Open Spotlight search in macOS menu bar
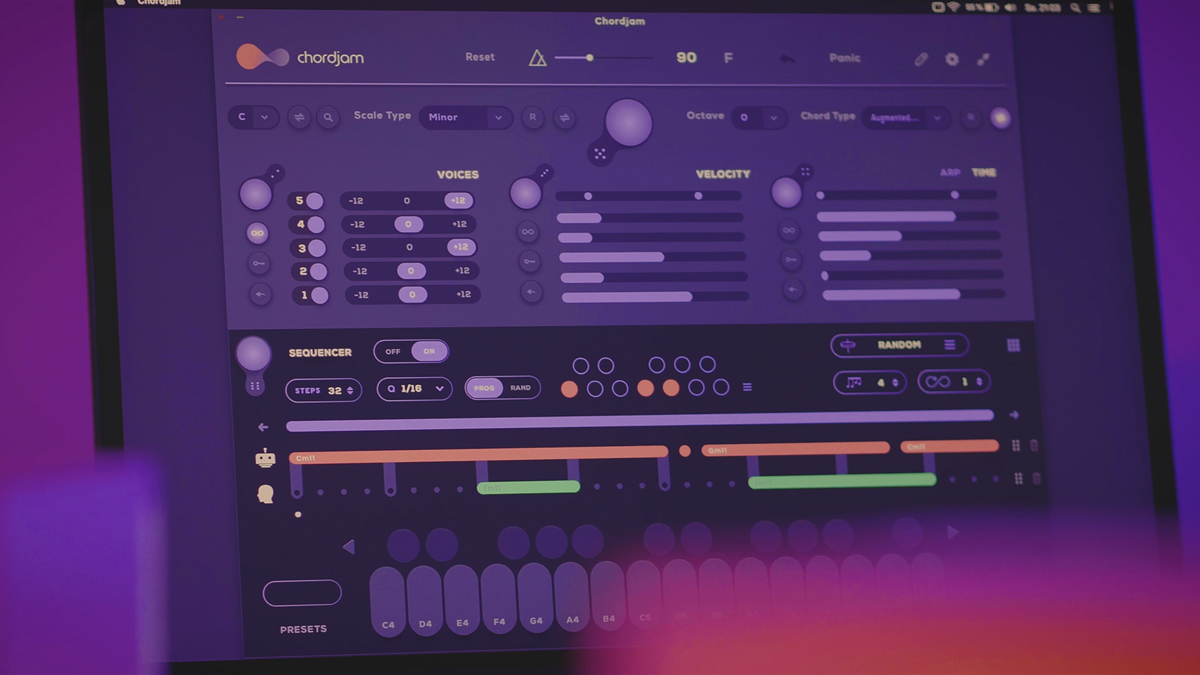This screenshot has width=1200, height=675. pos(1073,7)
